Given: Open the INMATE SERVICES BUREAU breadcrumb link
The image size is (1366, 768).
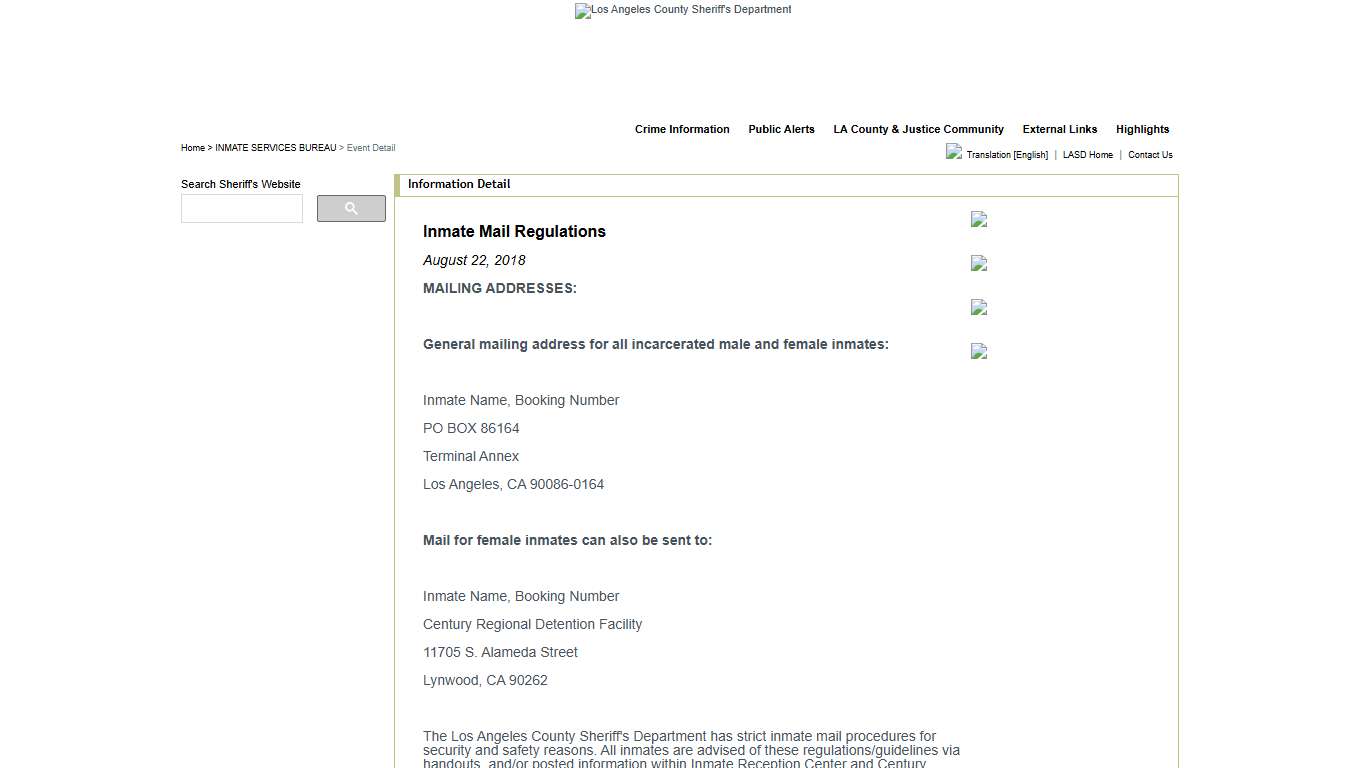Looking at the screenshot, I should tap(274, 147).
